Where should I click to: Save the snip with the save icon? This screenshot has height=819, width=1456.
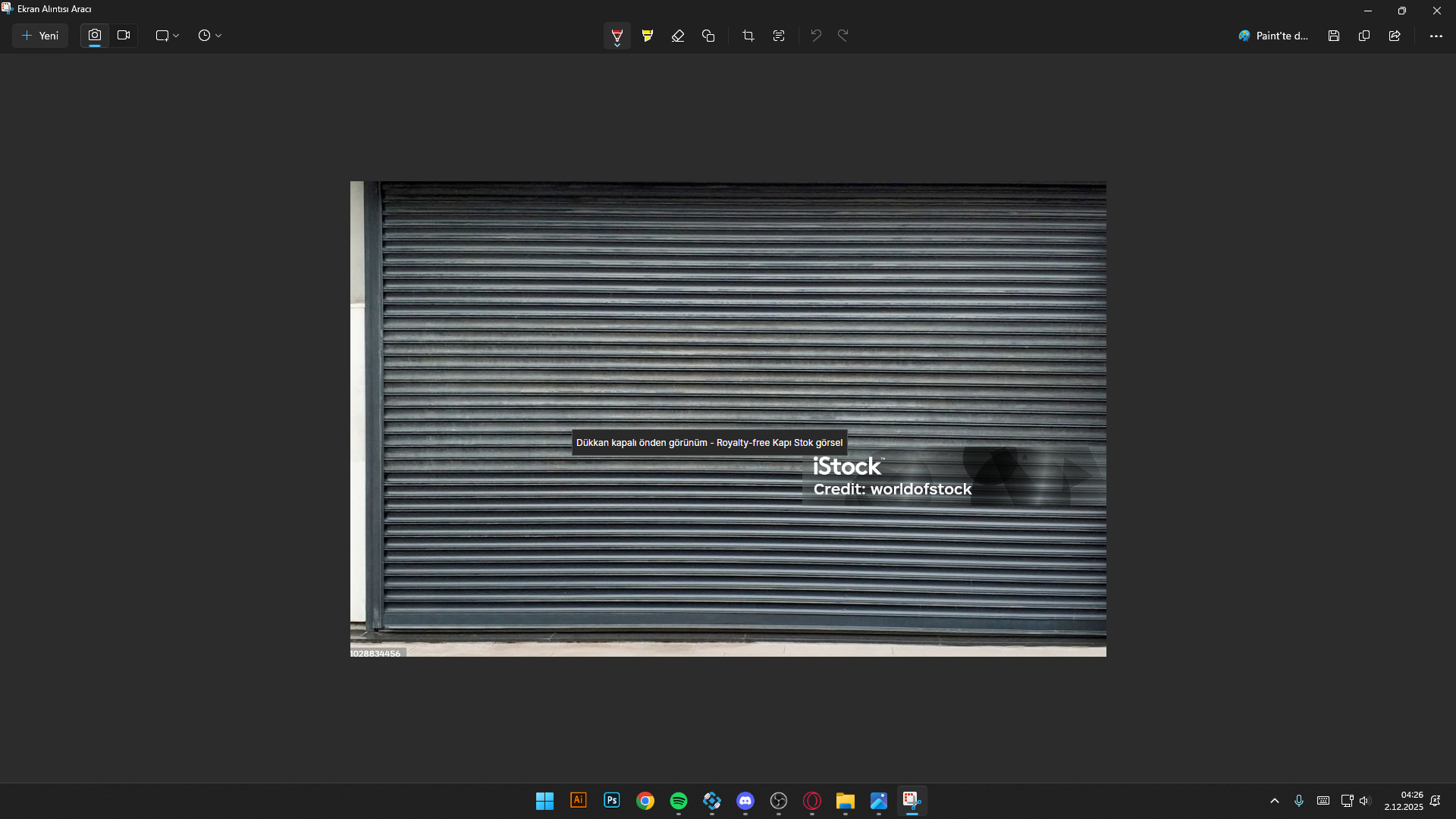1334,36
